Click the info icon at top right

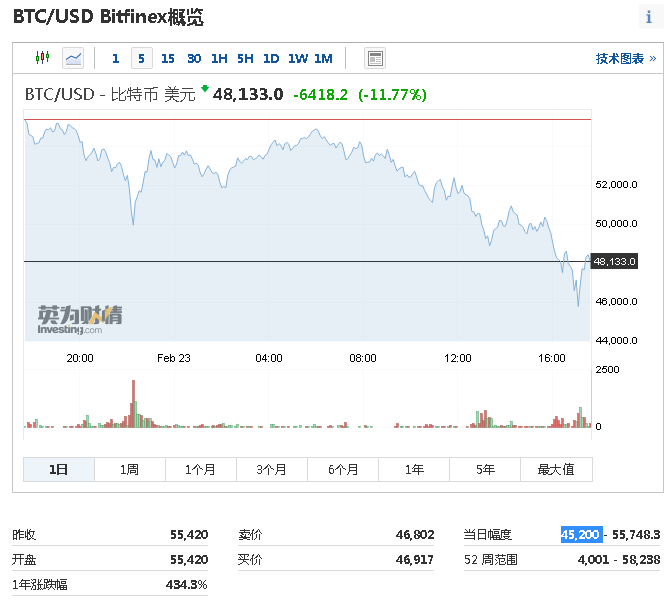648,18
